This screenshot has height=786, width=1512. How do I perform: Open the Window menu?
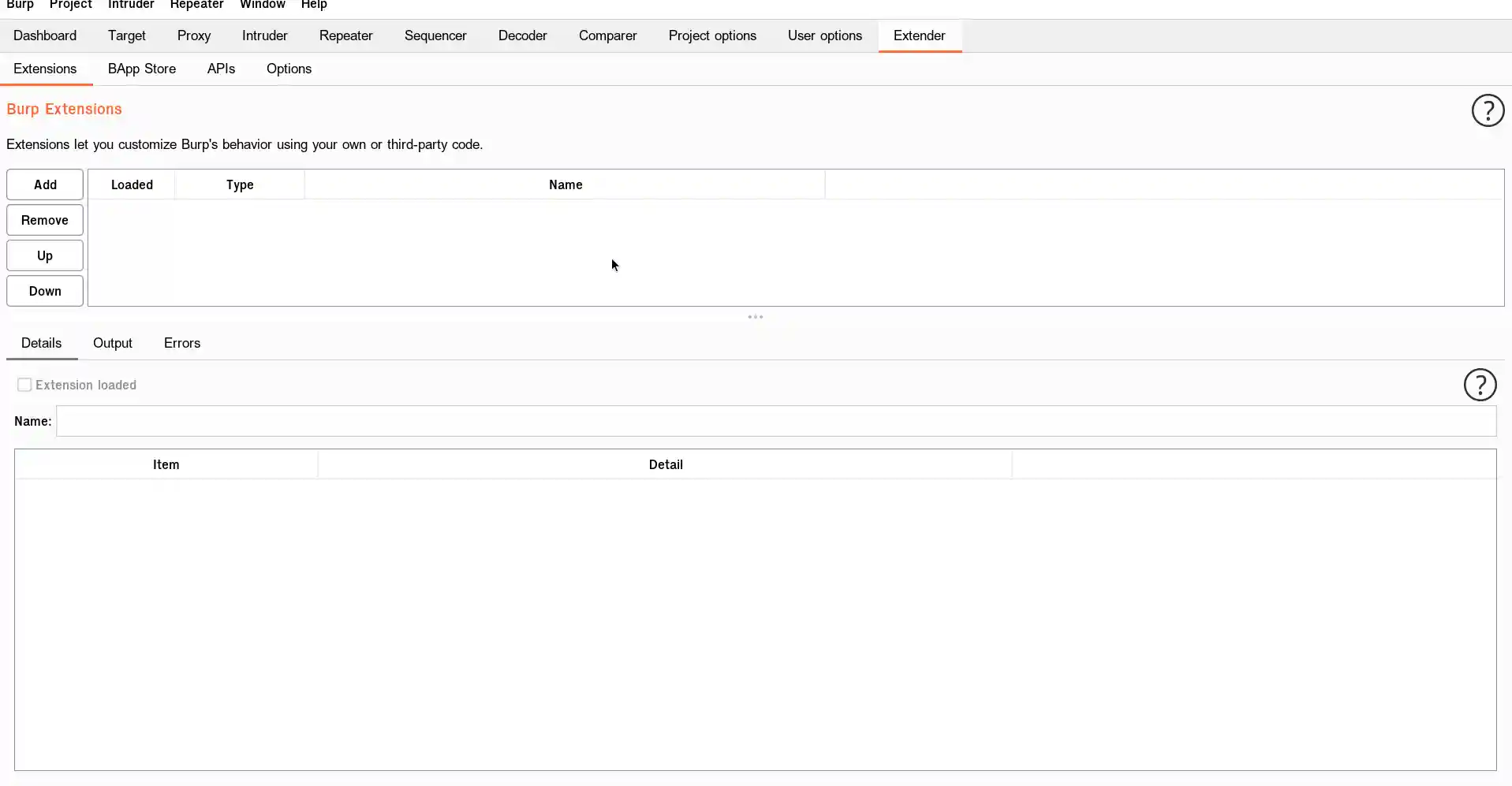(263, 5)
